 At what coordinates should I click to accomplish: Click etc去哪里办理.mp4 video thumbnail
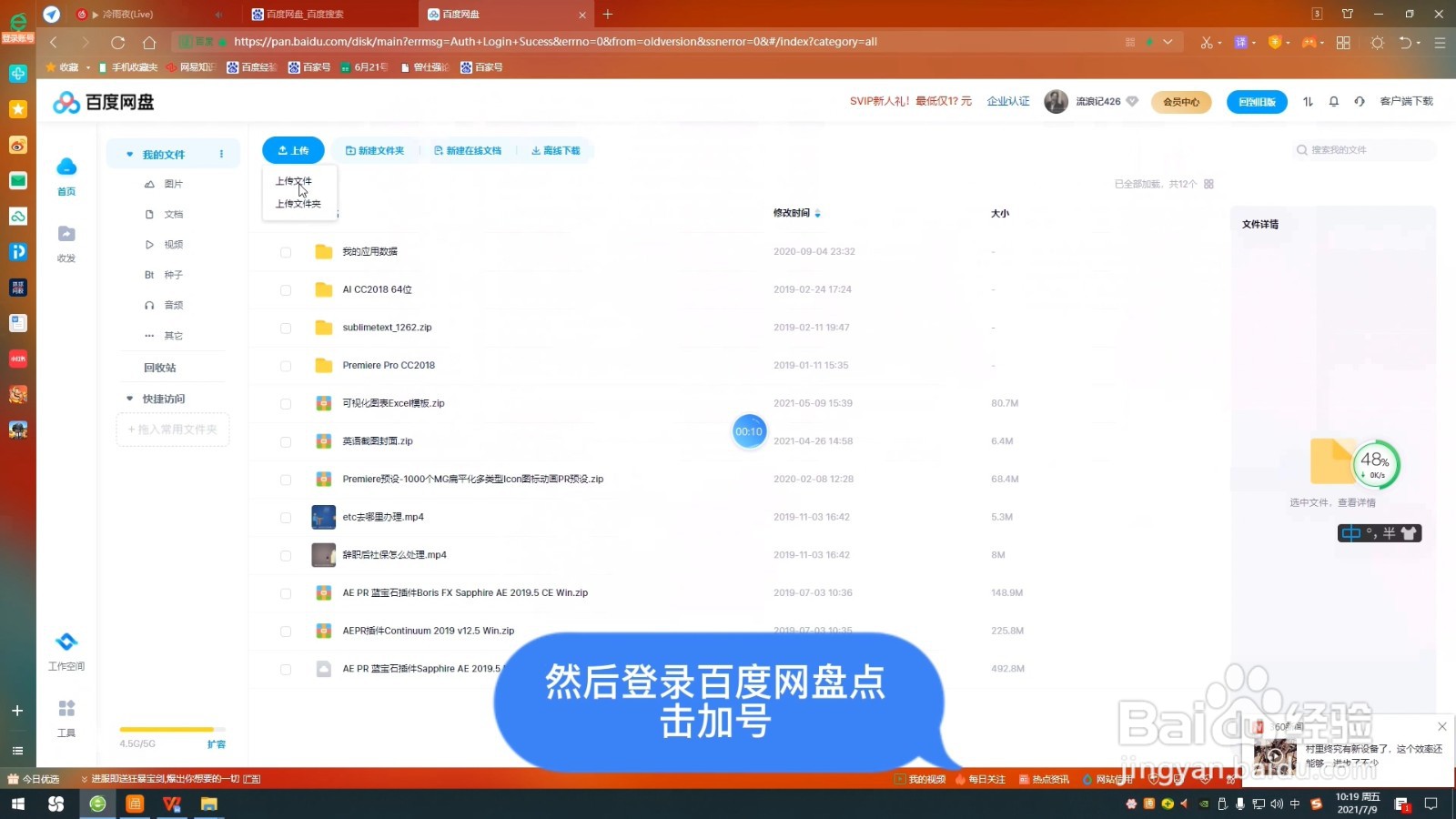(x=323, y=517)
